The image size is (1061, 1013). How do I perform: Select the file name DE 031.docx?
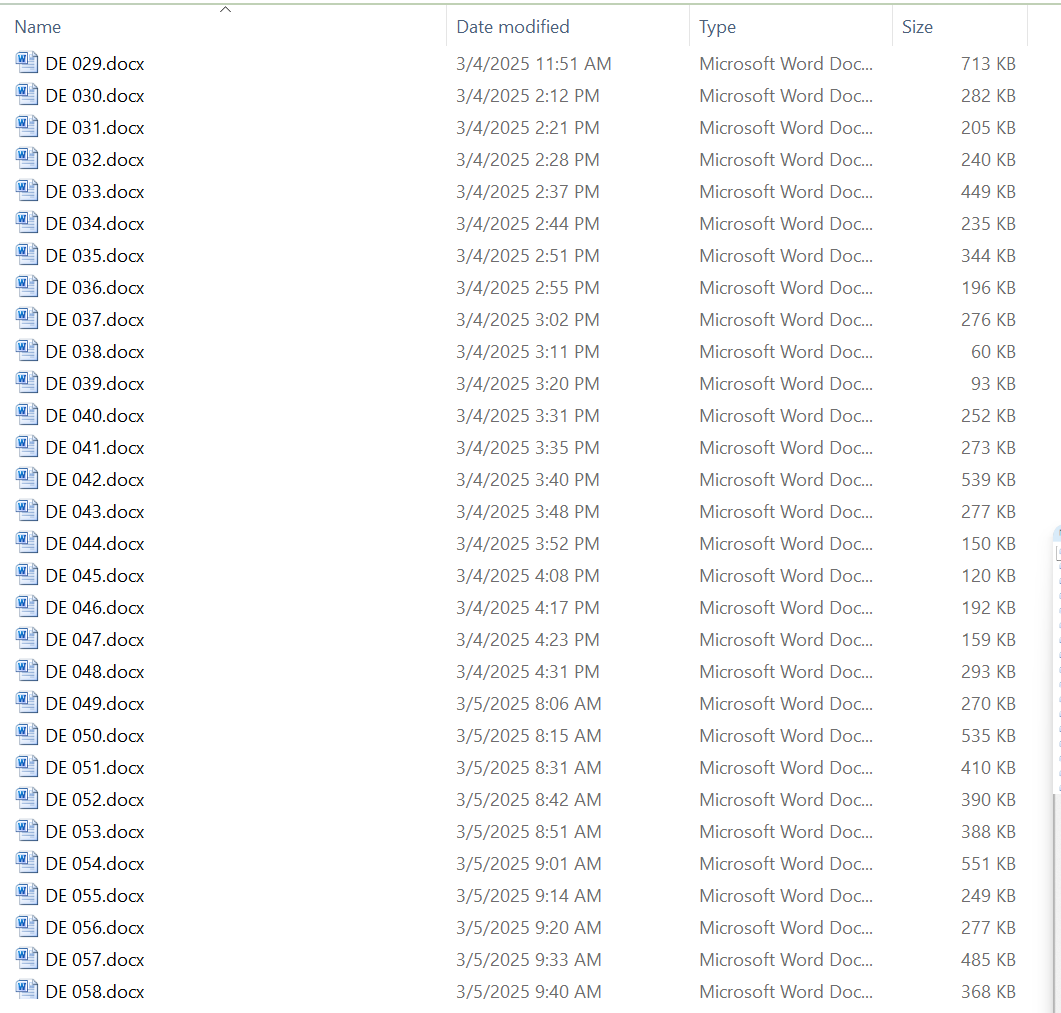click(95, 128)
